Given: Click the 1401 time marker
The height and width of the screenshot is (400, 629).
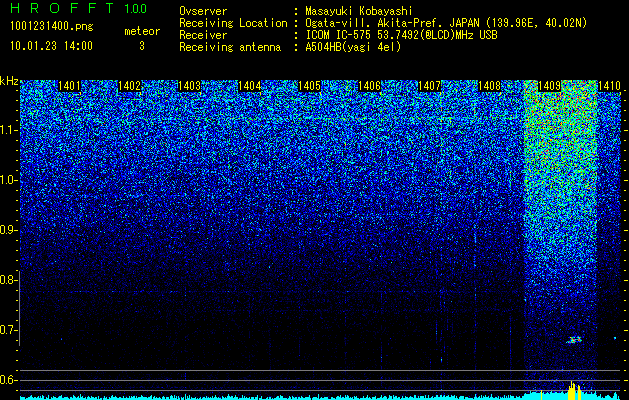Looking at the screenshot, I should [x=69, y=86].
